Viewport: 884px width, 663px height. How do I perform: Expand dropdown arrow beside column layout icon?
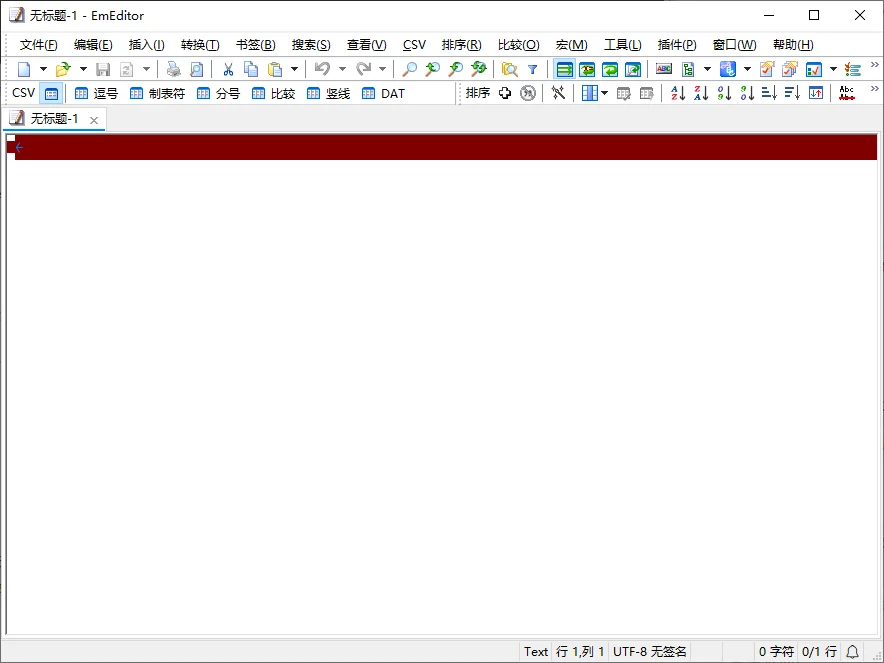[604, 93]
